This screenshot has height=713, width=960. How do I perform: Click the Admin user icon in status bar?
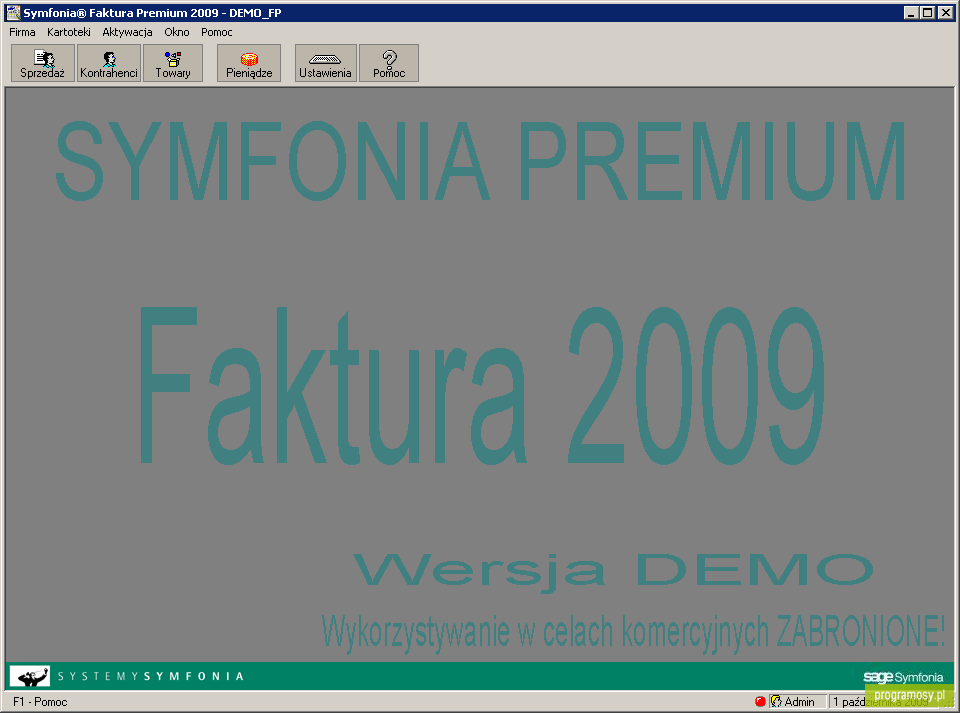point(776,701)
